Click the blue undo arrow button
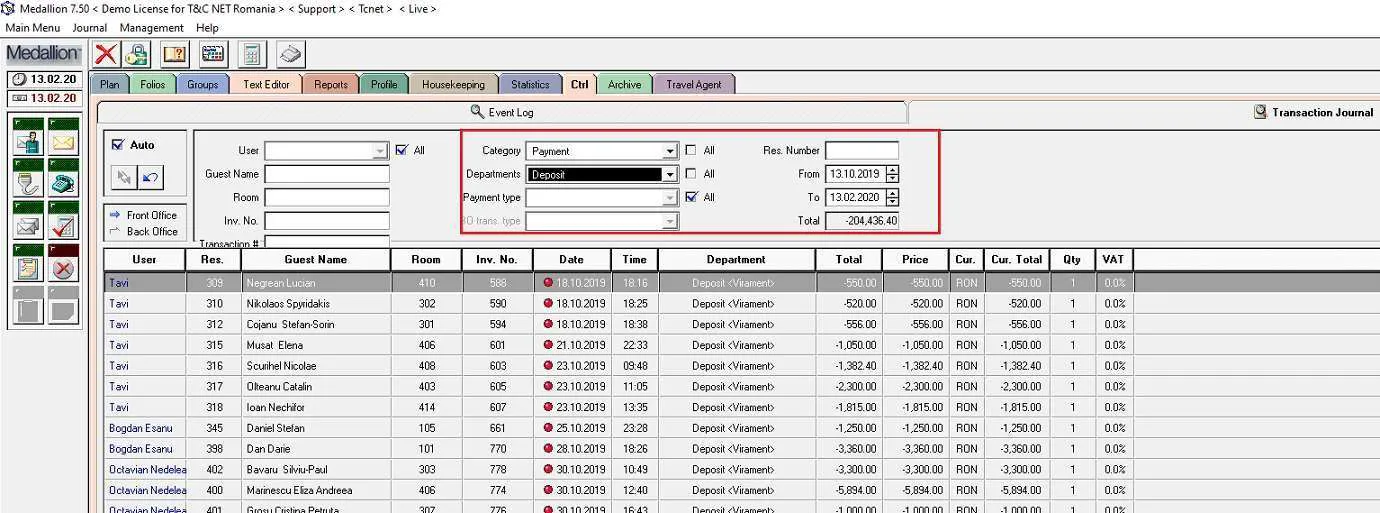1380x513 pixels. 150,178
